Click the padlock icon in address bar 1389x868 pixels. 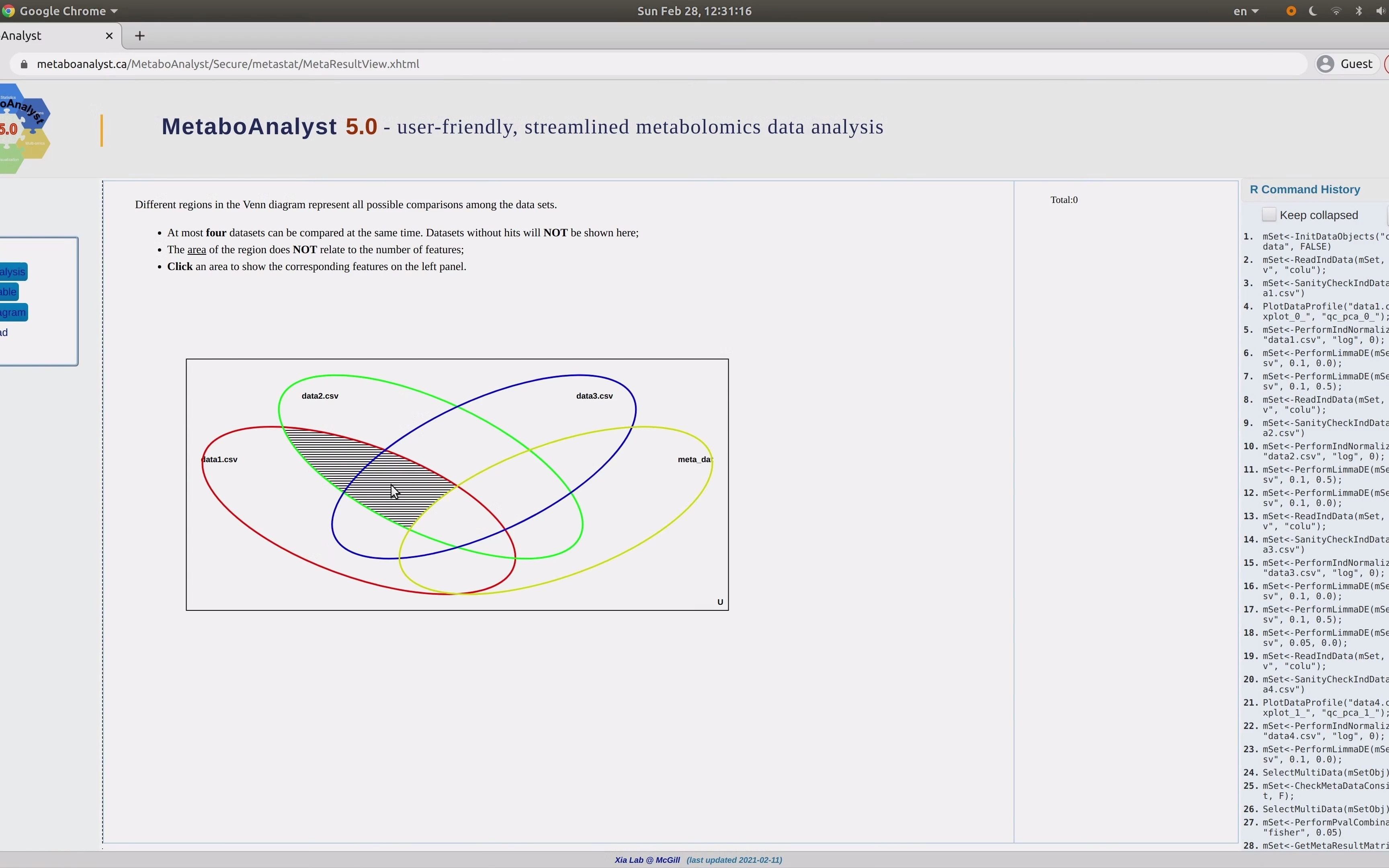tap(24, 64)
